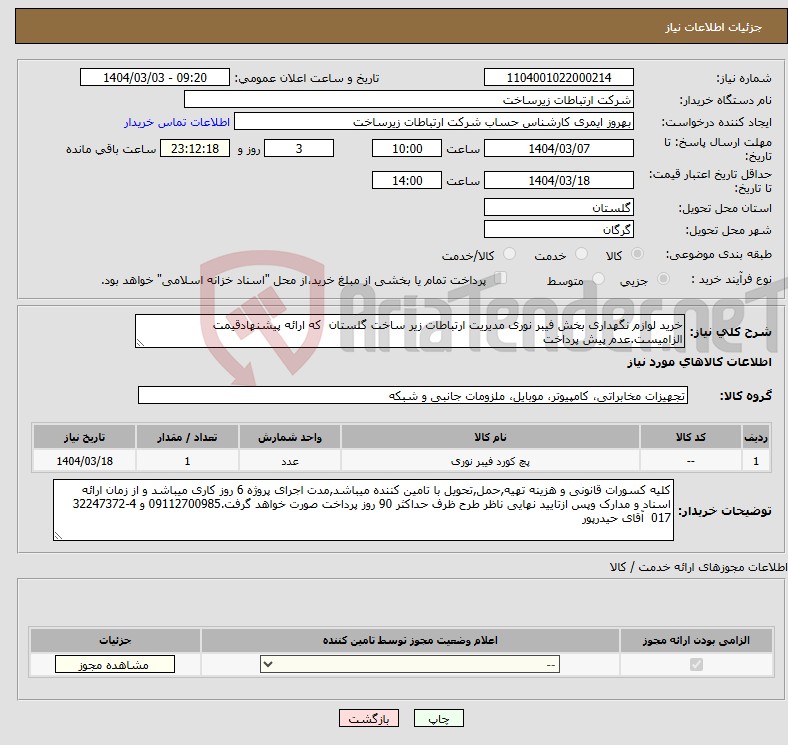Click the نام کالا column header

[490, 437]
